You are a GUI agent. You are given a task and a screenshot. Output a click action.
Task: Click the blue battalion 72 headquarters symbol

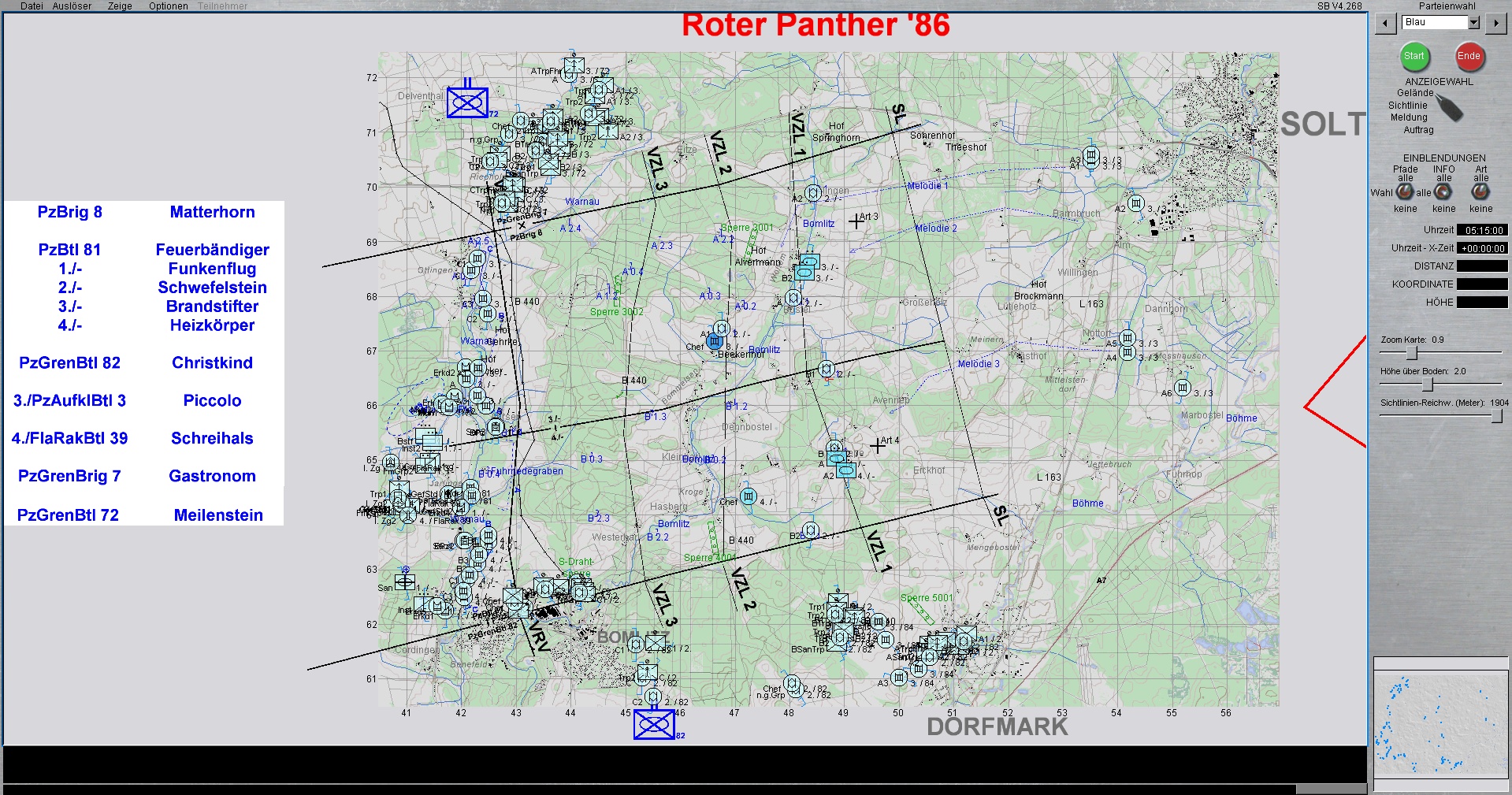tap(467, 102)
